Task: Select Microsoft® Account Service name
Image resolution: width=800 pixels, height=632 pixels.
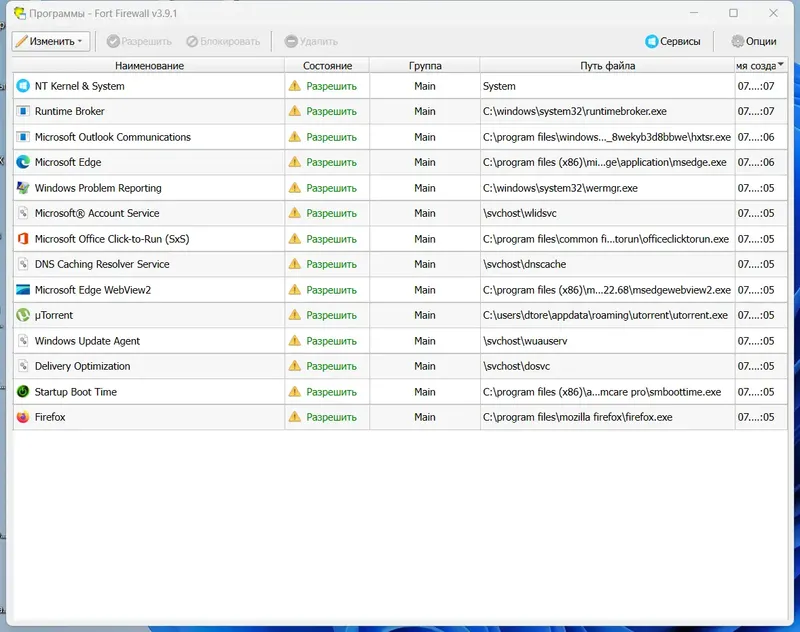Action: pyautogui.click(x=97, y=213)
